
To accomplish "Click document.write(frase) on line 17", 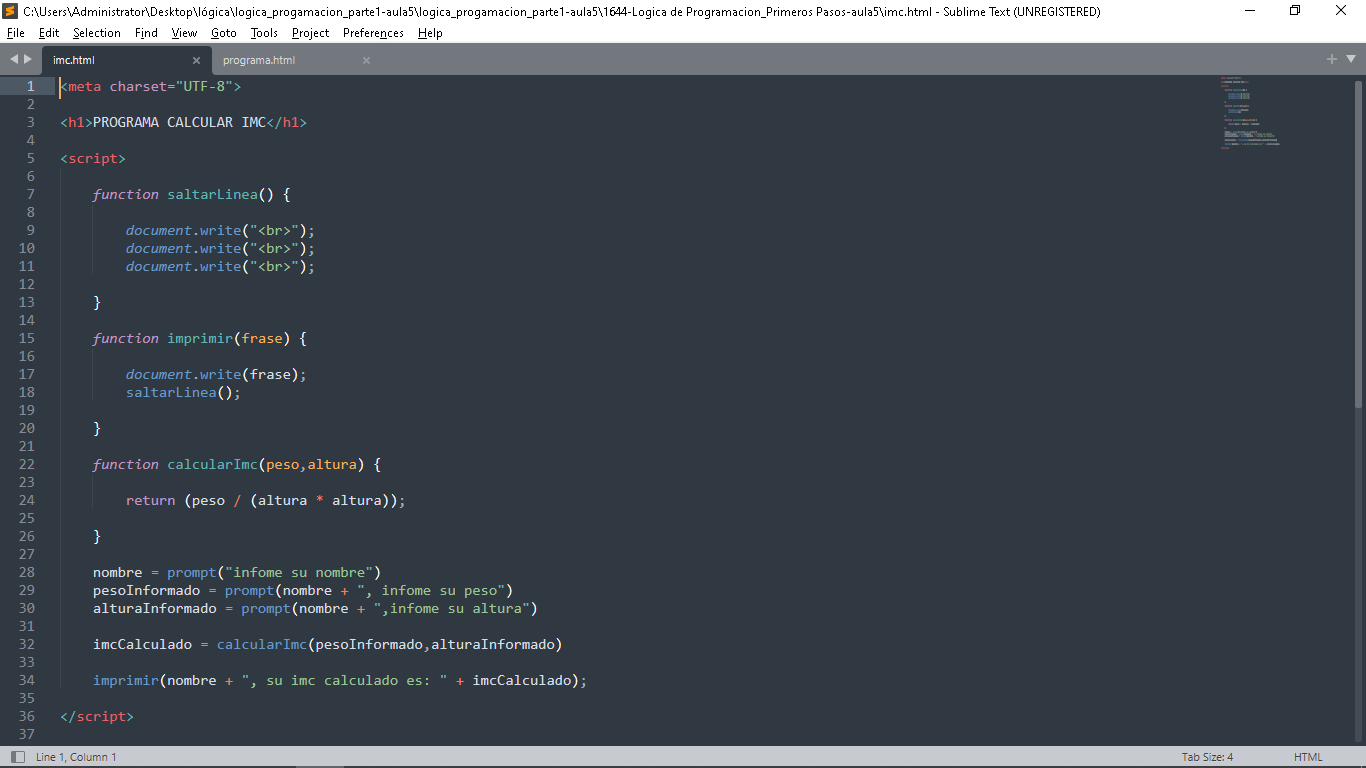I will point(216,374).
